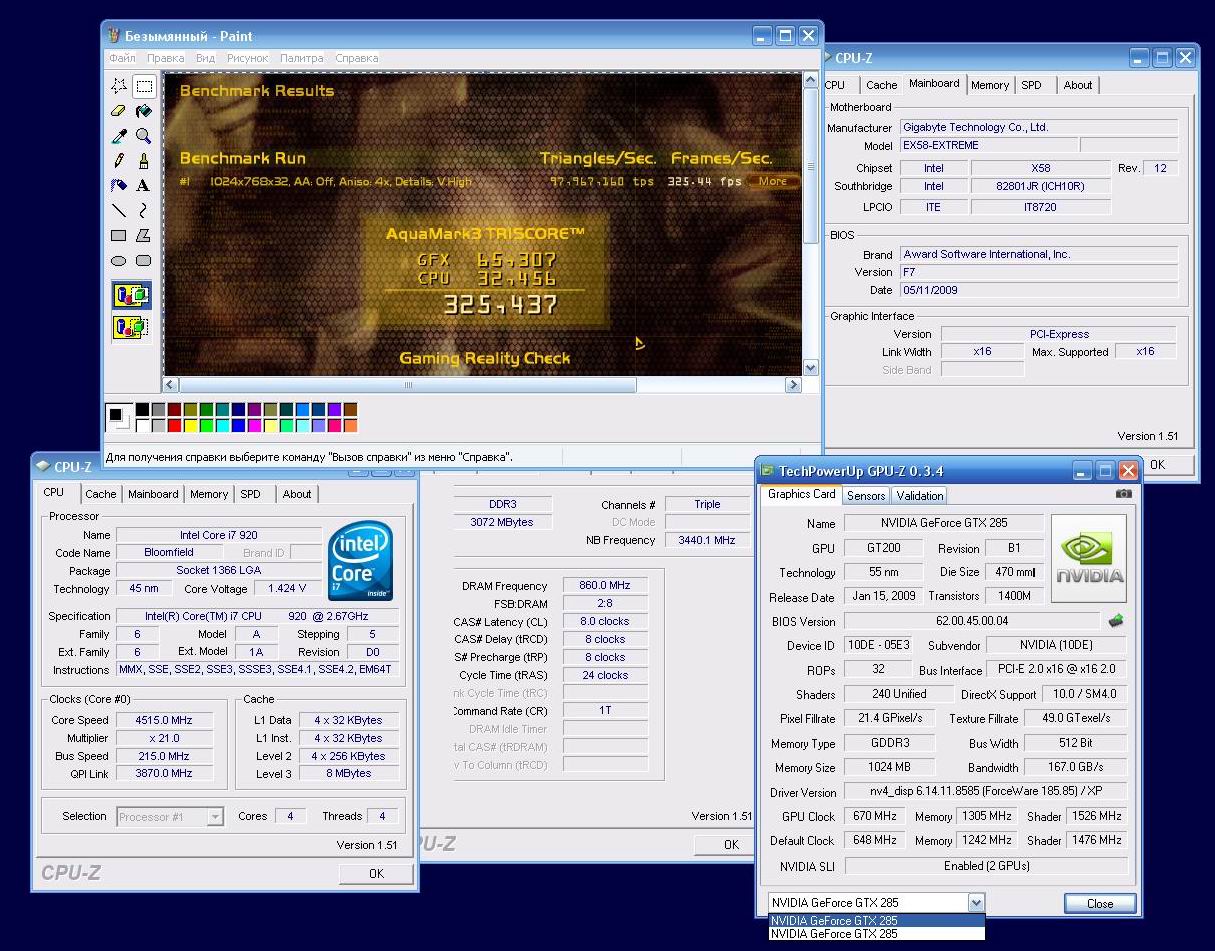Click Paint vertical scrollbar up arrow
The height and width of the screenshot is (951, 1215).
(x=812, y=81)
